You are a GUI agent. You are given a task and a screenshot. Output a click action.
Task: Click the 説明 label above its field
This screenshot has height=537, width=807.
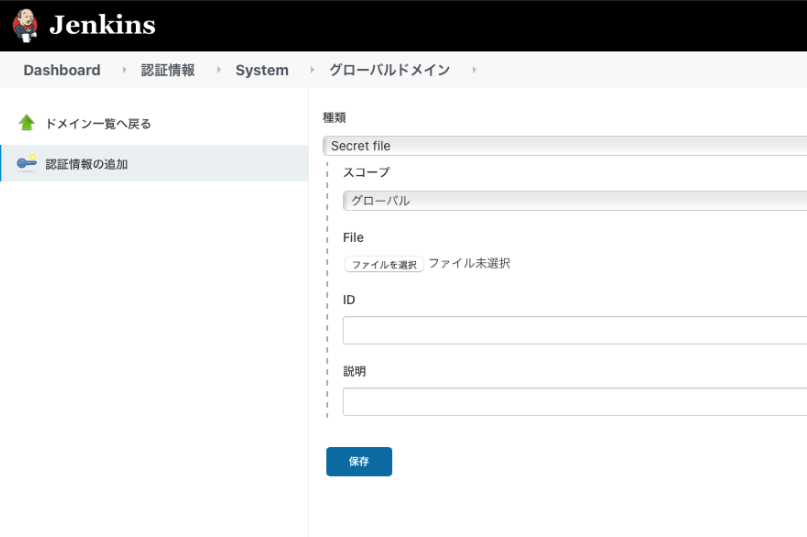click(x=355, y=371)
